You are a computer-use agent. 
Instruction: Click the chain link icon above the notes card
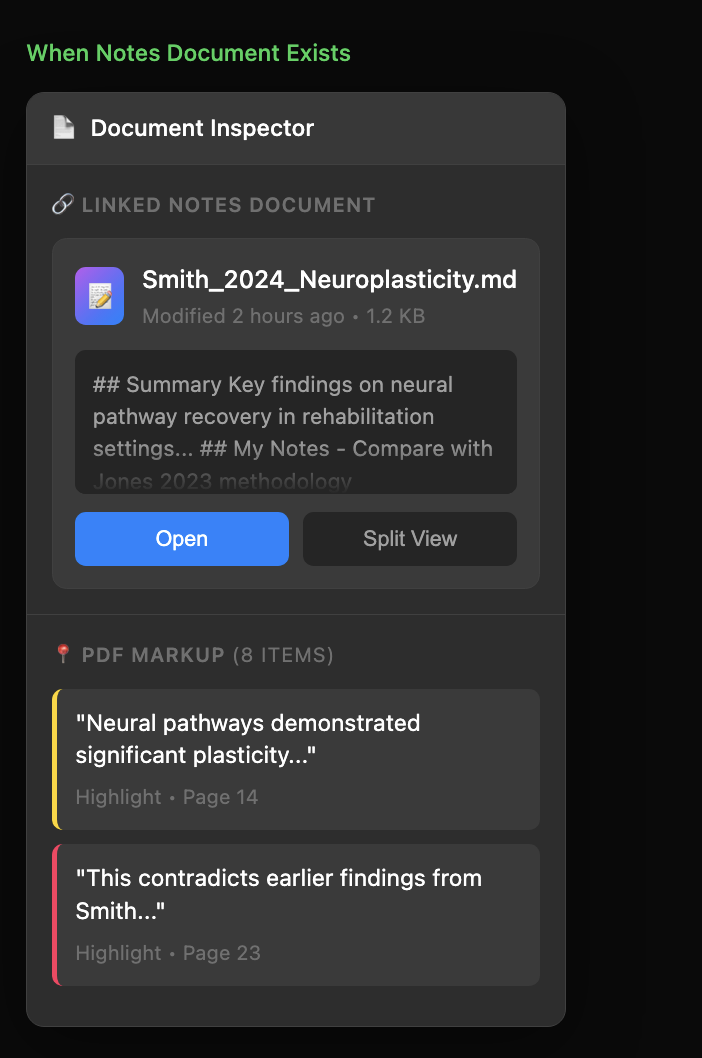click(62, 205)
